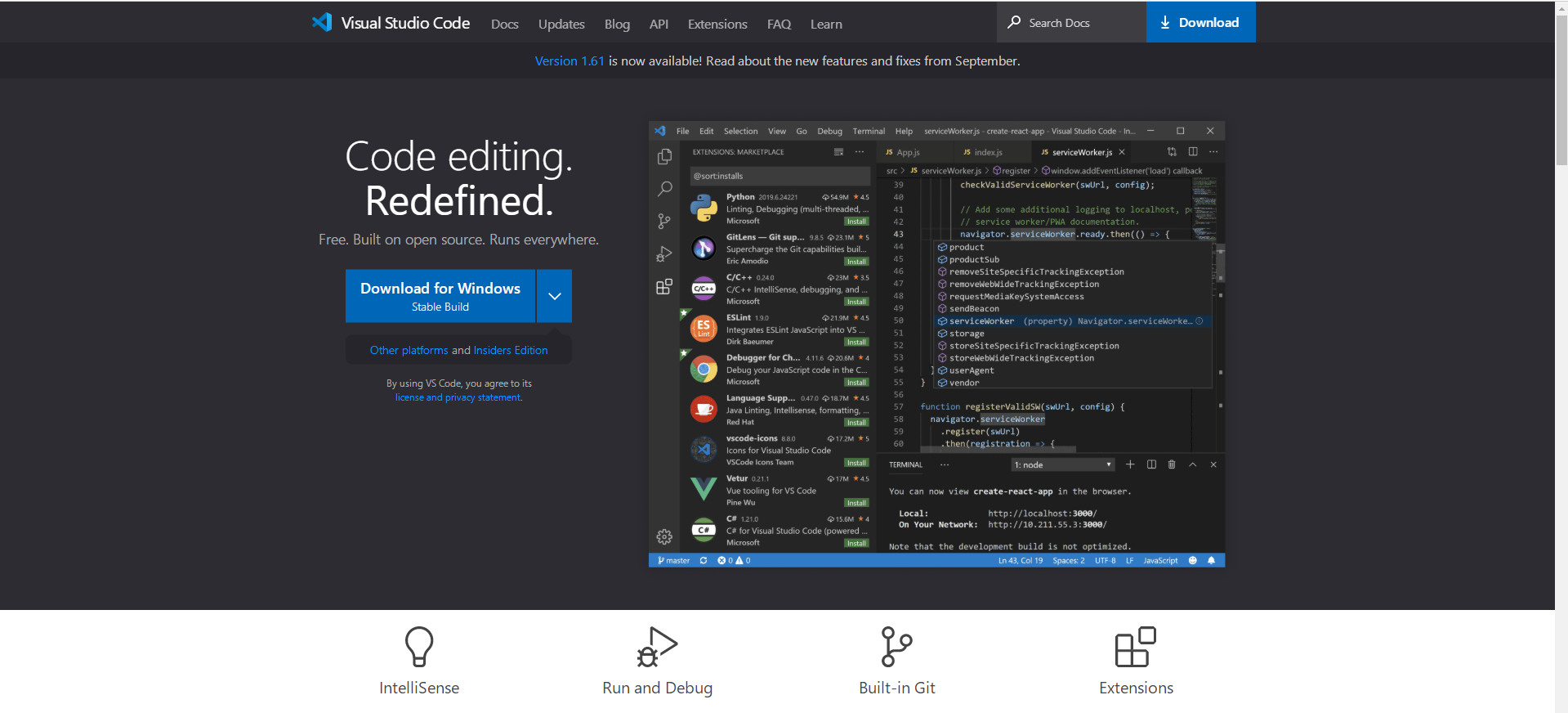This screenshot has height=713, width=1568.
Task: Open the '1: node' terminal dropdown
Action: [1063, 464]
